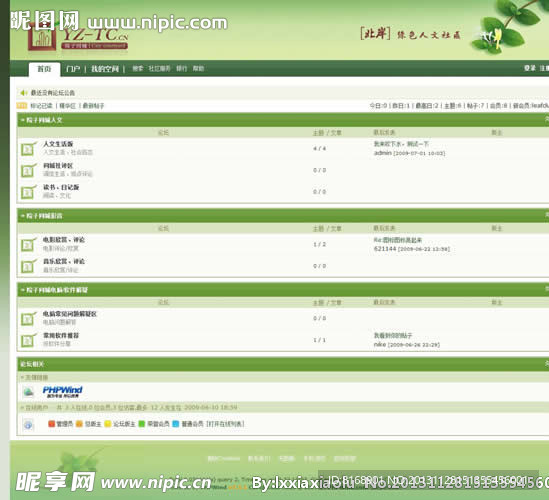The width and height of the screenshot is (549, 500).
Task: Click the forum icon beside 音乐欣赏、评论
Action: coord(28,266)
